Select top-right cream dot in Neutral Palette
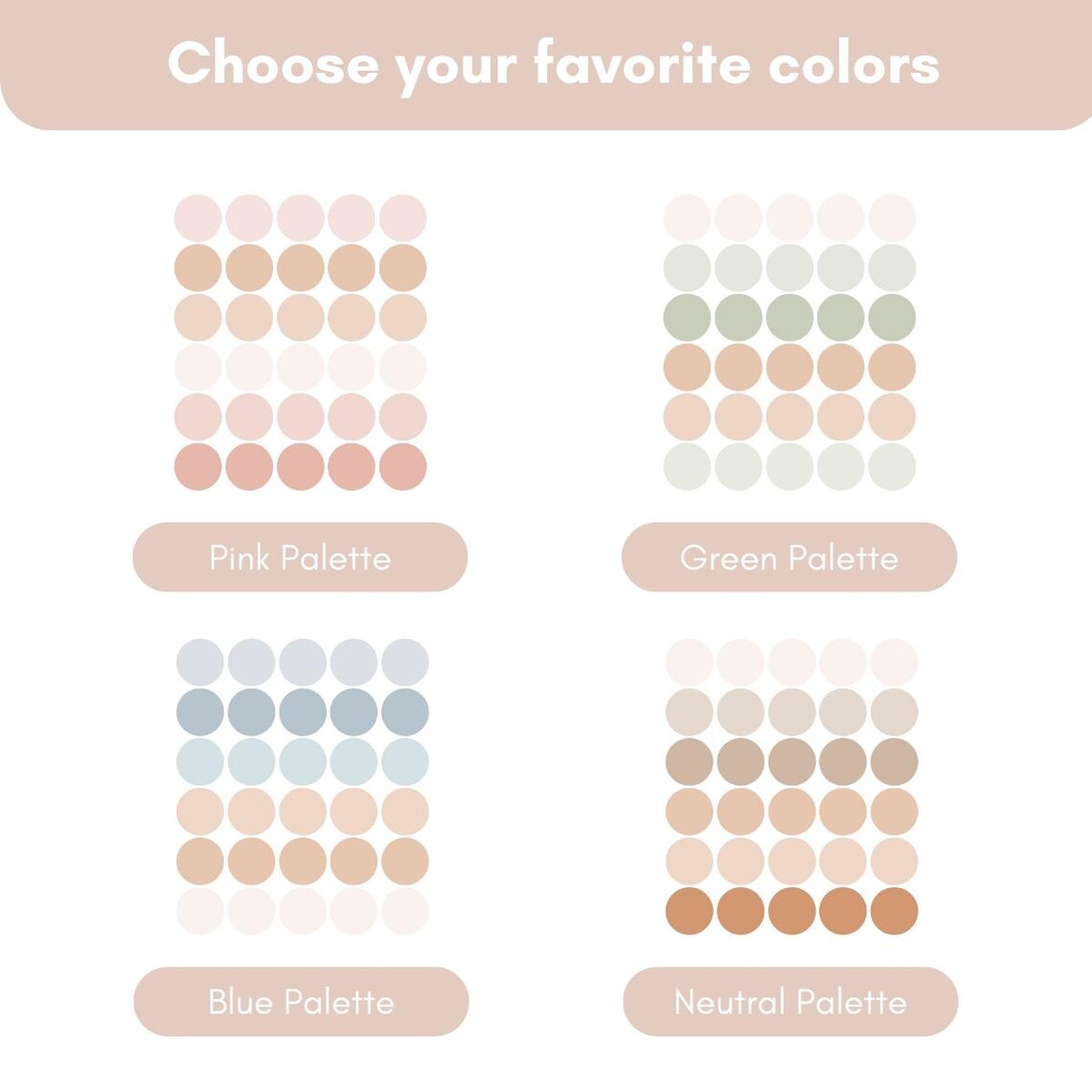This screenshot has width=1092, height=1092. click(x=895, y=662)
